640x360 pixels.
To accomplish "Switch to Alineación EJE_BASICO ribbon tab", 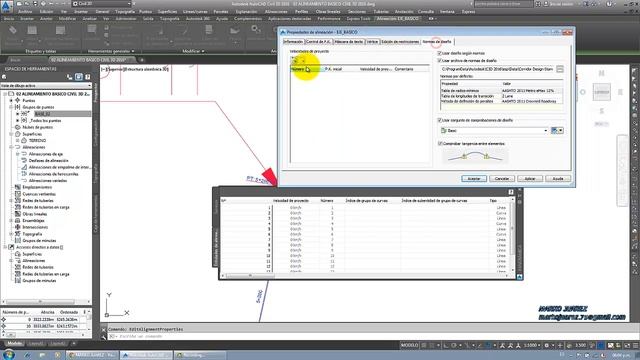I will pyautogui.click(x=398, y=19).
